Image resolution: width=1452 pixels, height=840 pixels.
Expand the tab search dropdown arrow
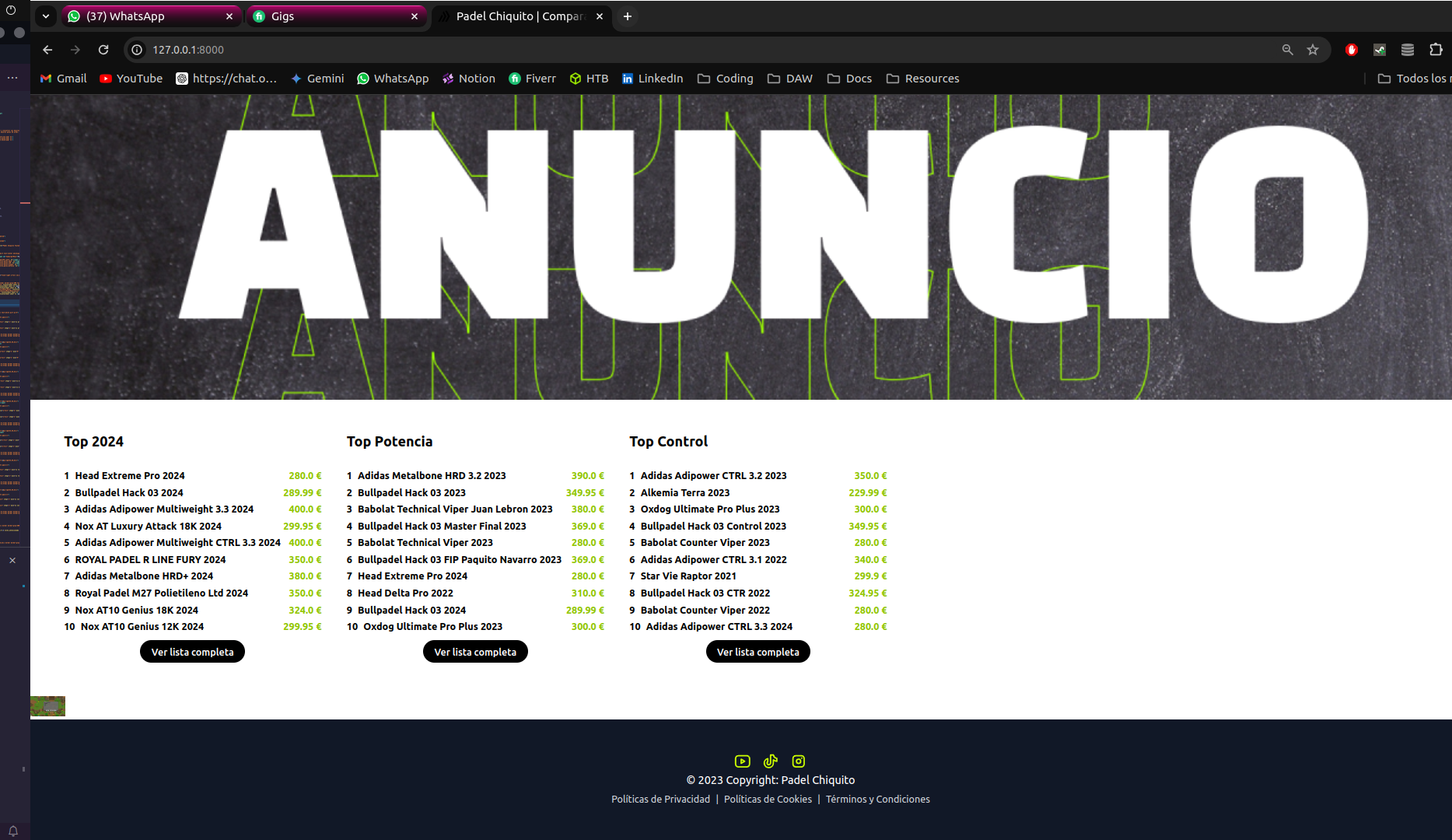46,16
